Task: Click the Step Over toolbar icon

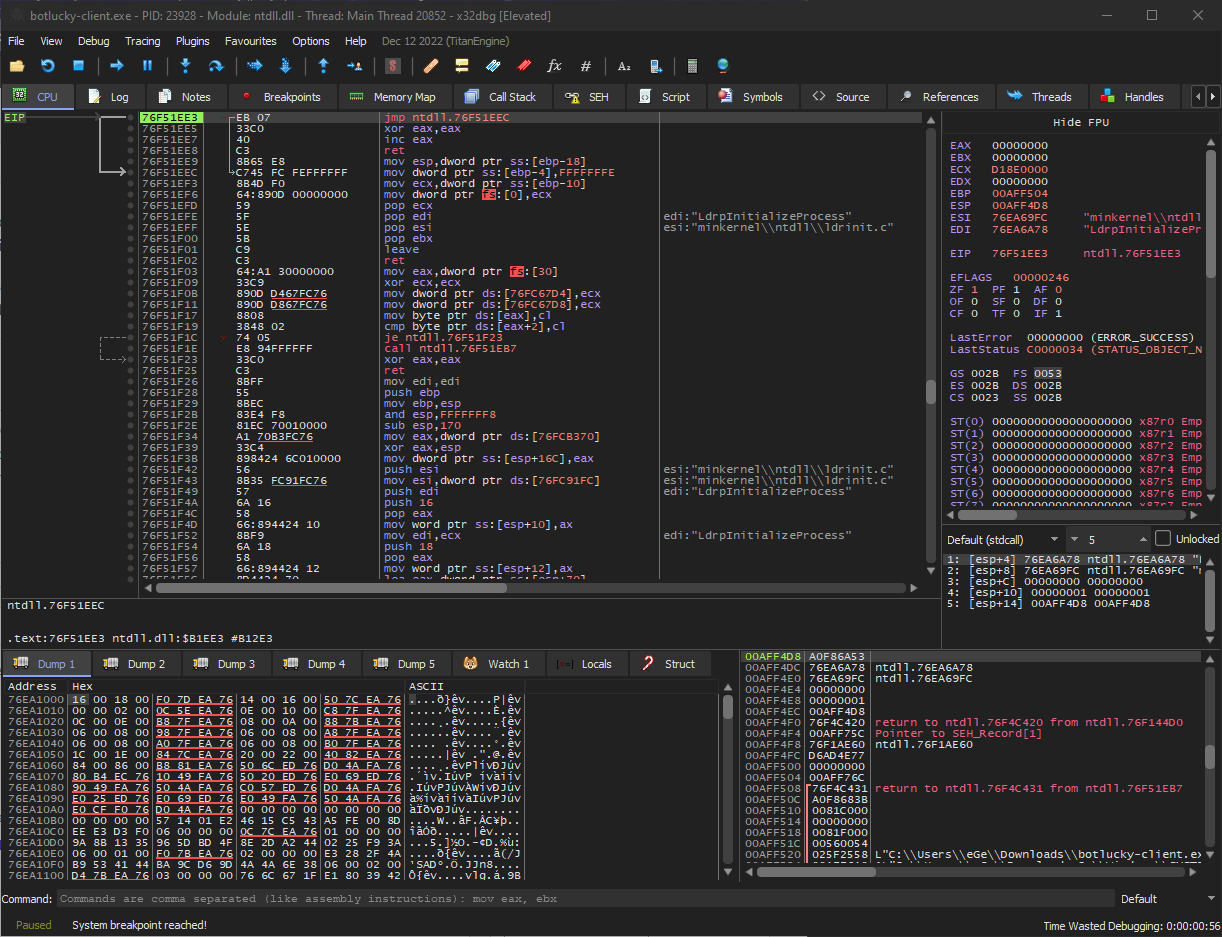Action: [x=215, y=66]
